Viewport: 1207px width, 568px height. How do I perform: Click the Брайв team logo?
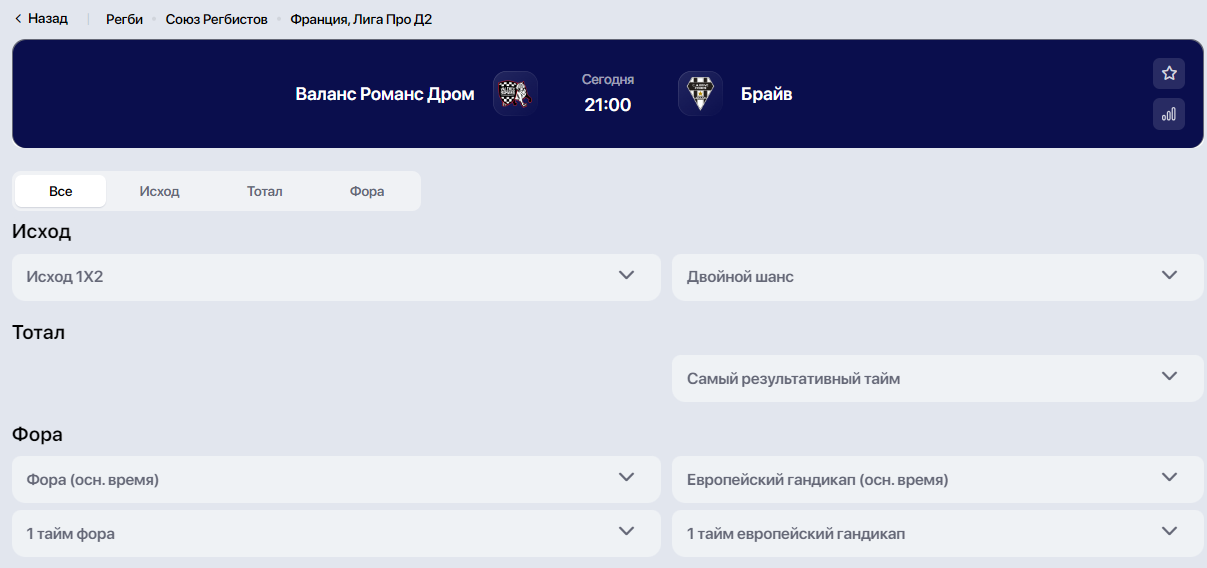(x=700, y=94)
